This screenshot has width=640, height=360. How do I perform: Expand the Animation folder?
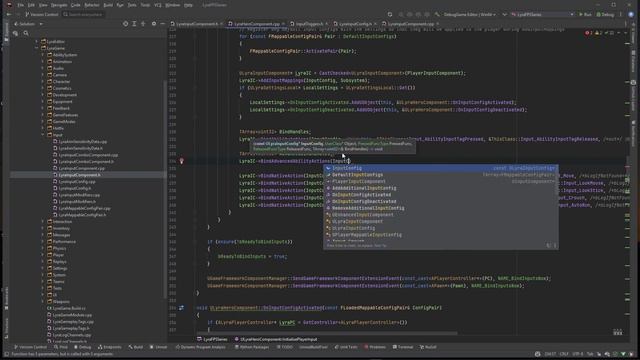coord(43,62)
